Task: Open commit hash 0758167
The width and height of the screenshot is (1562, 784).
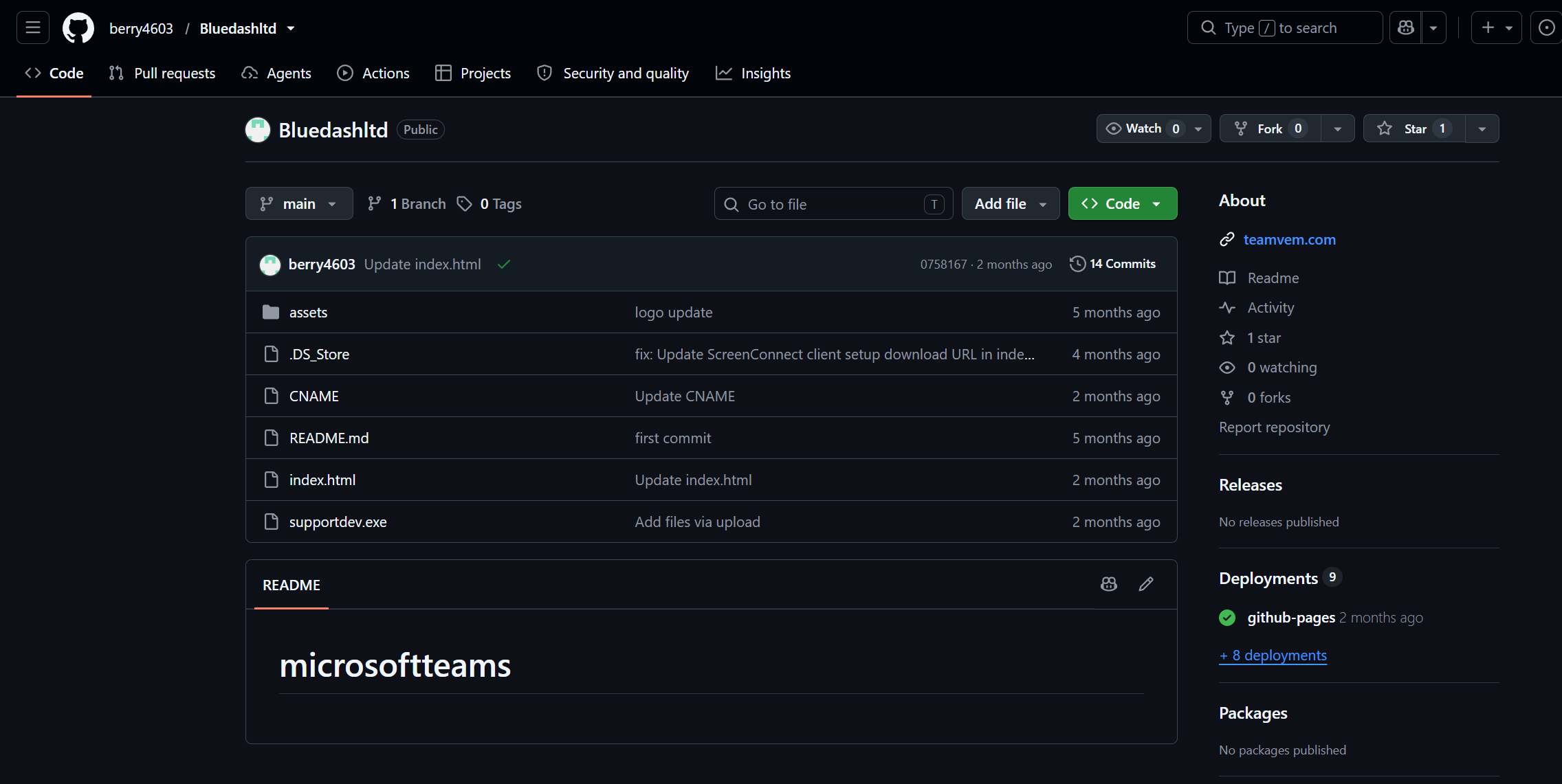Action: tap(943, 265)
